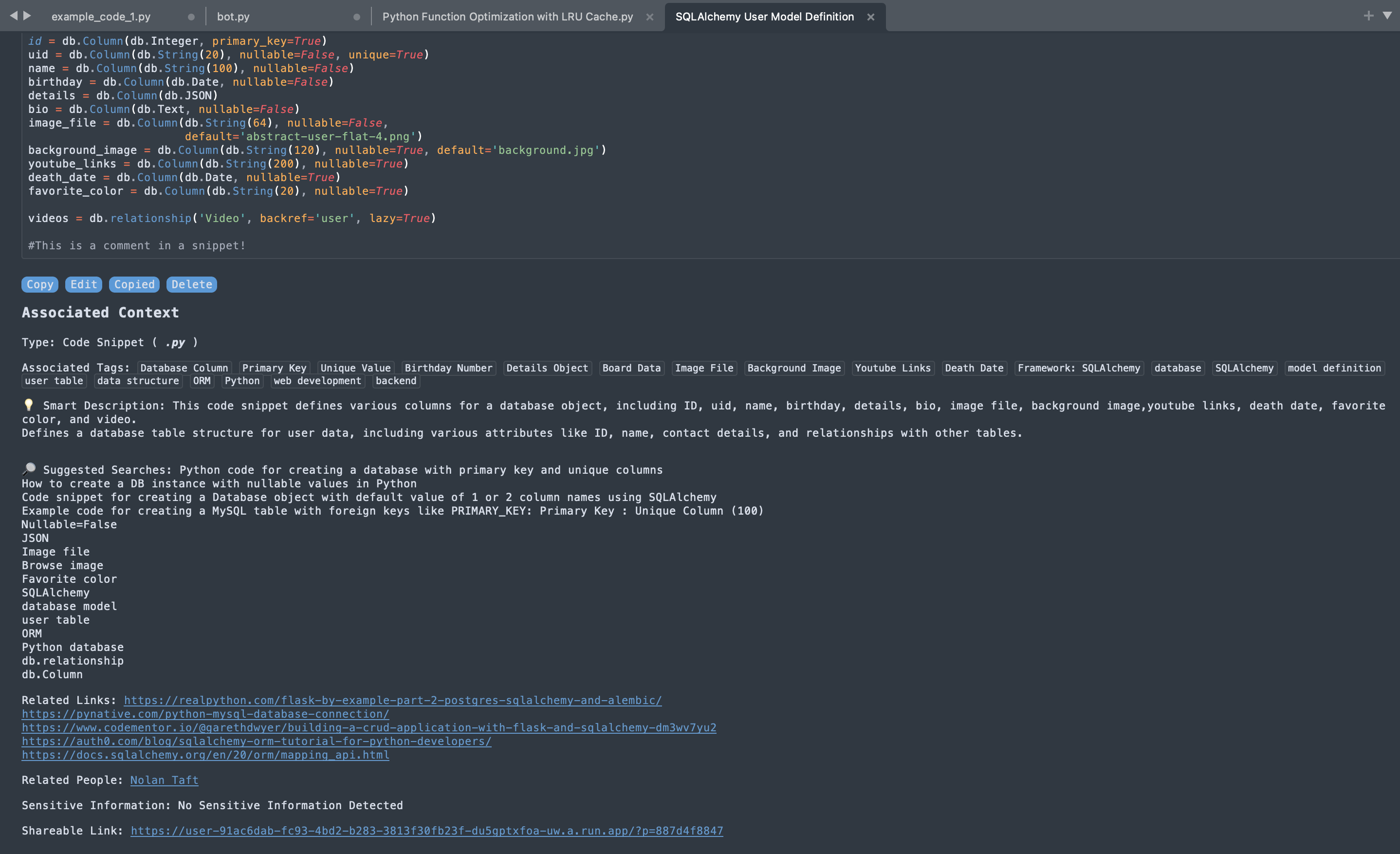Open Nolan Taft related person link
The width and height of the screenshot is (1400, 854).
164,780
